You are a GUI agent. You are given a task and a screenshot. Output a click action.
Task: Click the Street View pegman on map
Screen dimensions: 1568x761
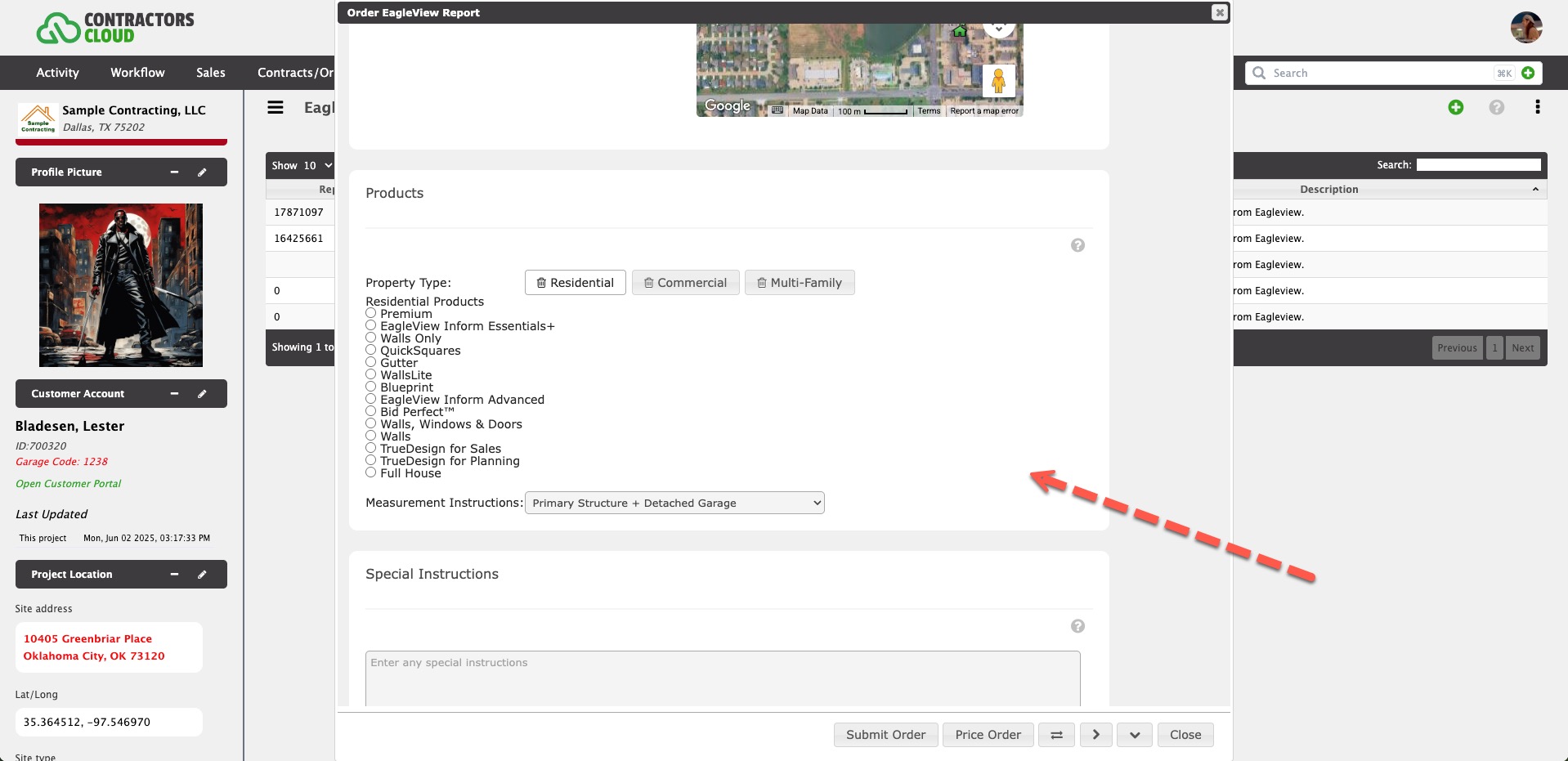coord(998,81)
